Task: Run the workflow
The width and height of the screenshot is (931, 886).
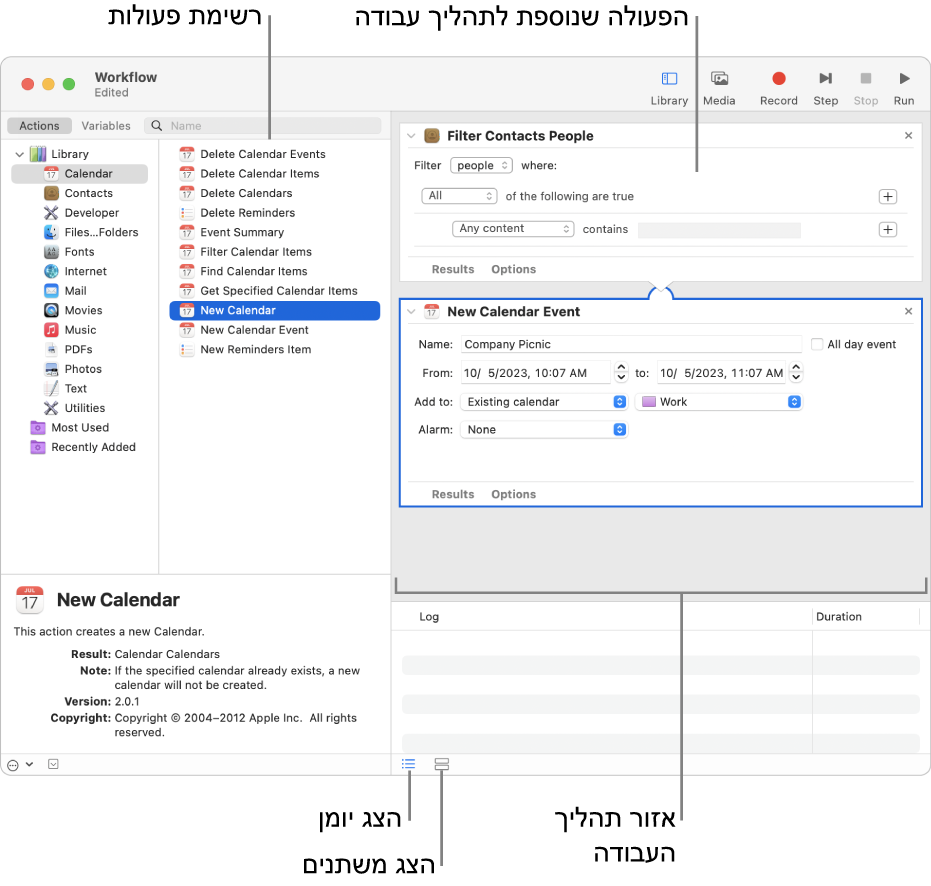Action: [x=904, y=78]
